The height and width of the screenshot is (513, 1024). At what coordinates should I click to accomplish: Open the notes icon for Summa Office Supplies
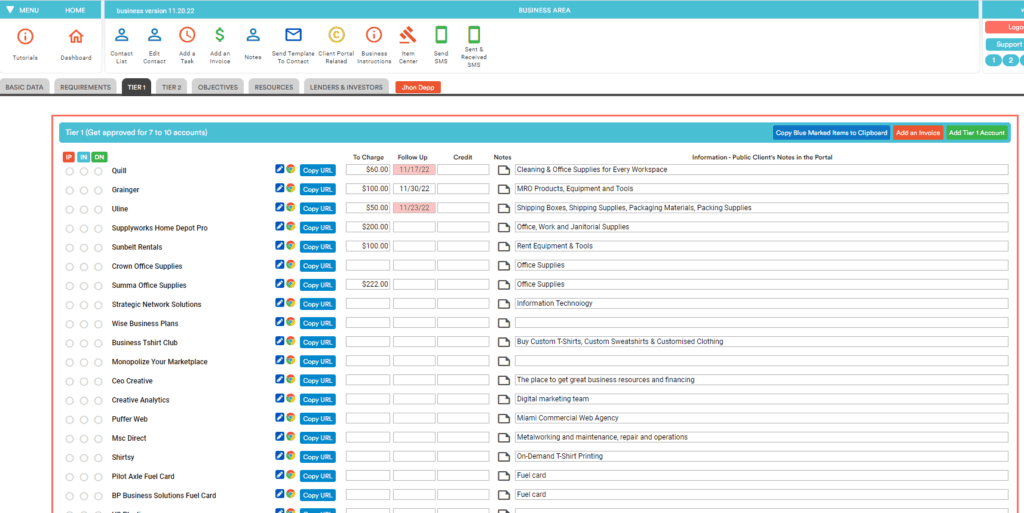pos(503,285)
